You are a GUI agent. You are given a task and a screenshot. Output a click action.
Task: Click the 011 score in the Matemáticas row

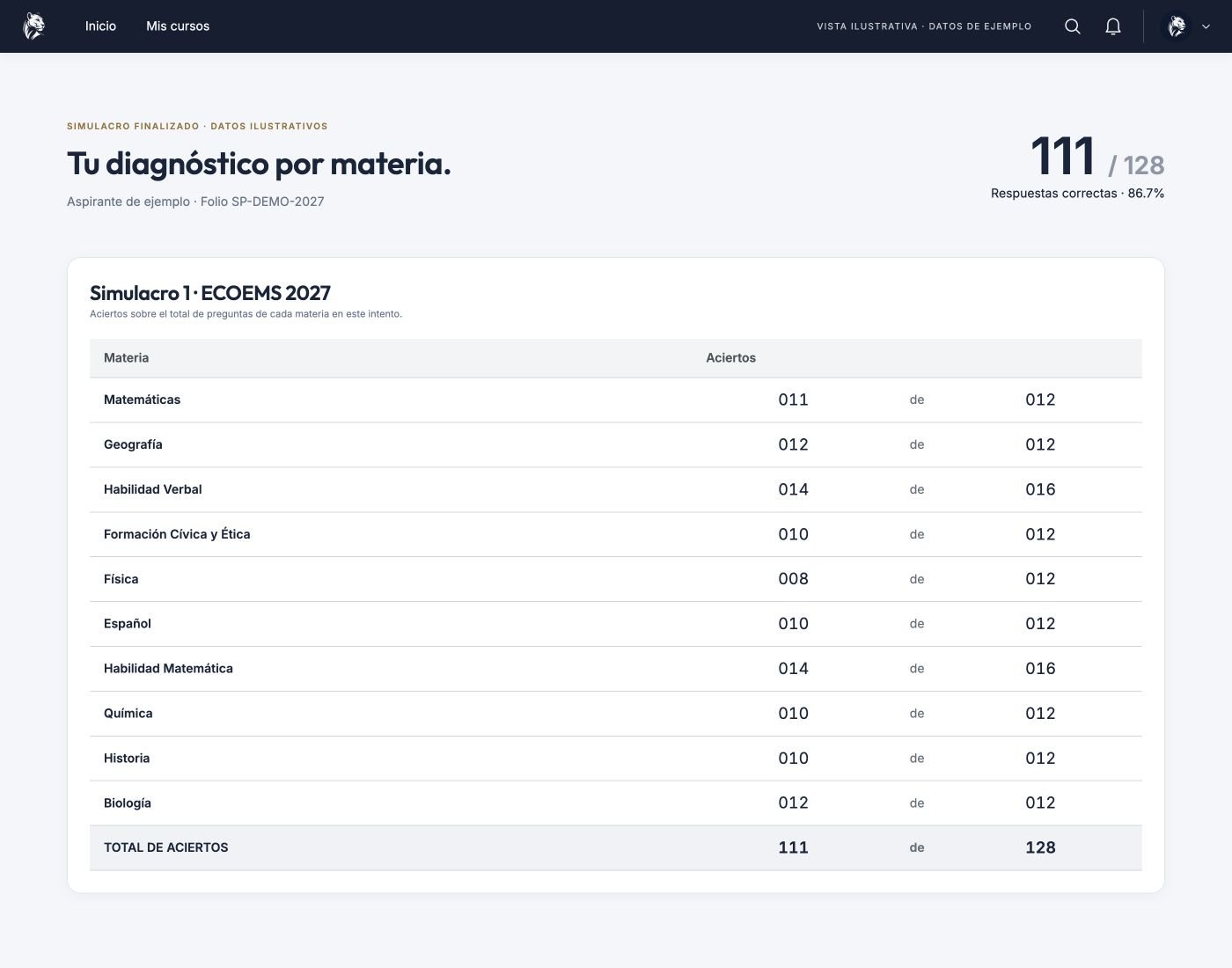[x=793, y=400]
